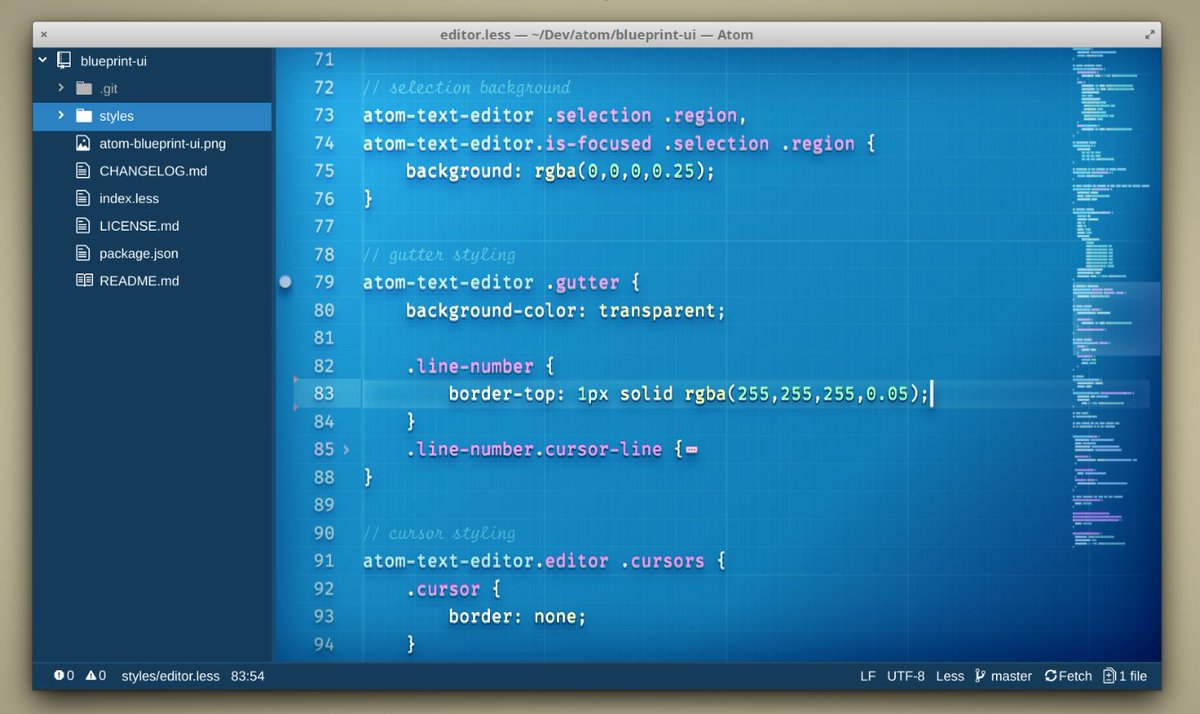Expand the .git folder chevron
Screen dimensions: 1200x714
pyautogui.click(x=61, y=88)
